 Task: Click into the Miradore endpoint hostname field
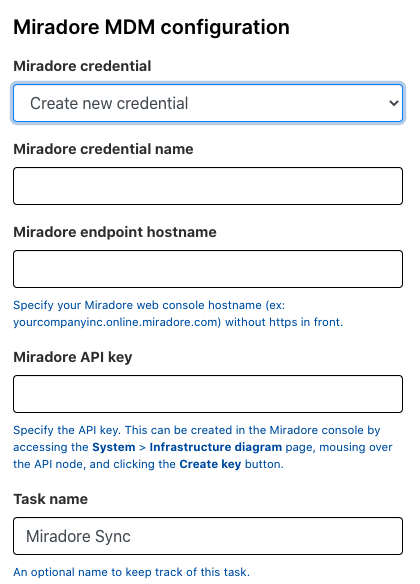208,269
